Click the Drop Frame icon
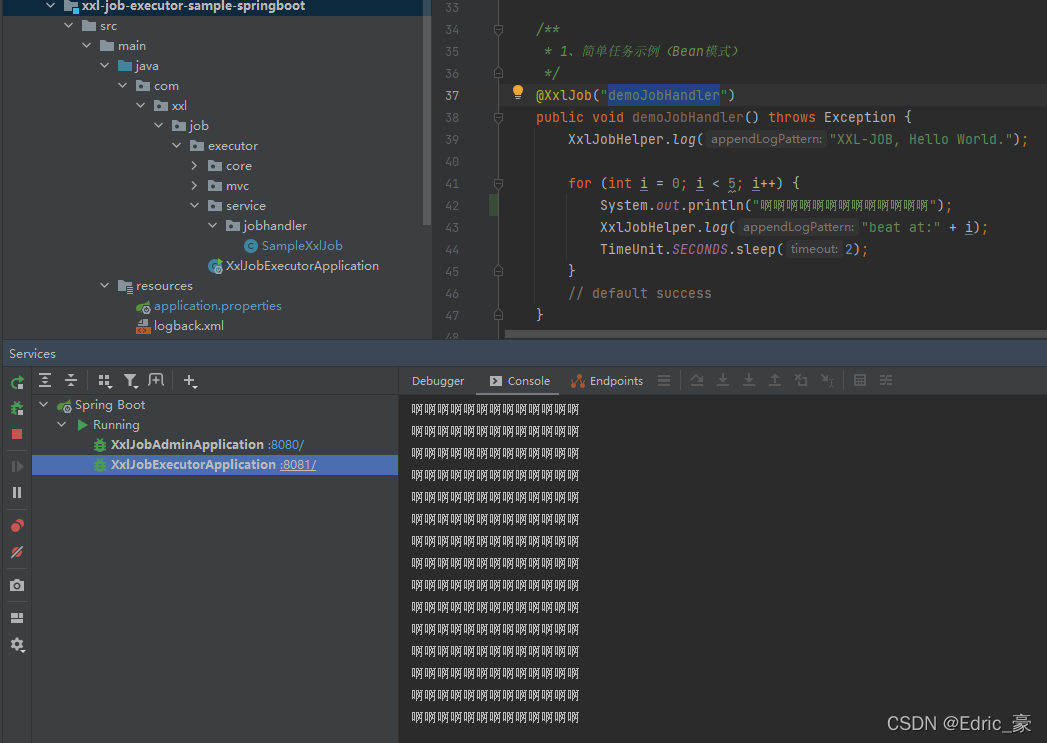Screen dimensions: 1047x743 click(801, 381)
